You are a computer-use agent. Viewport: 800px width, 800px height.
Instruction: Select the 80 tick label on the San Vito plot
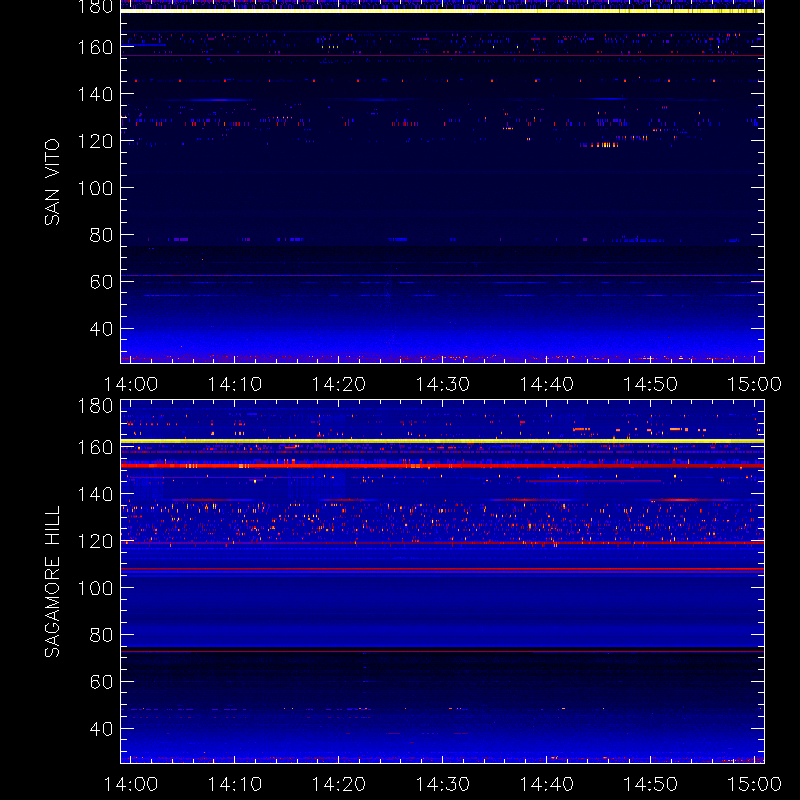[x=101, y=235]
